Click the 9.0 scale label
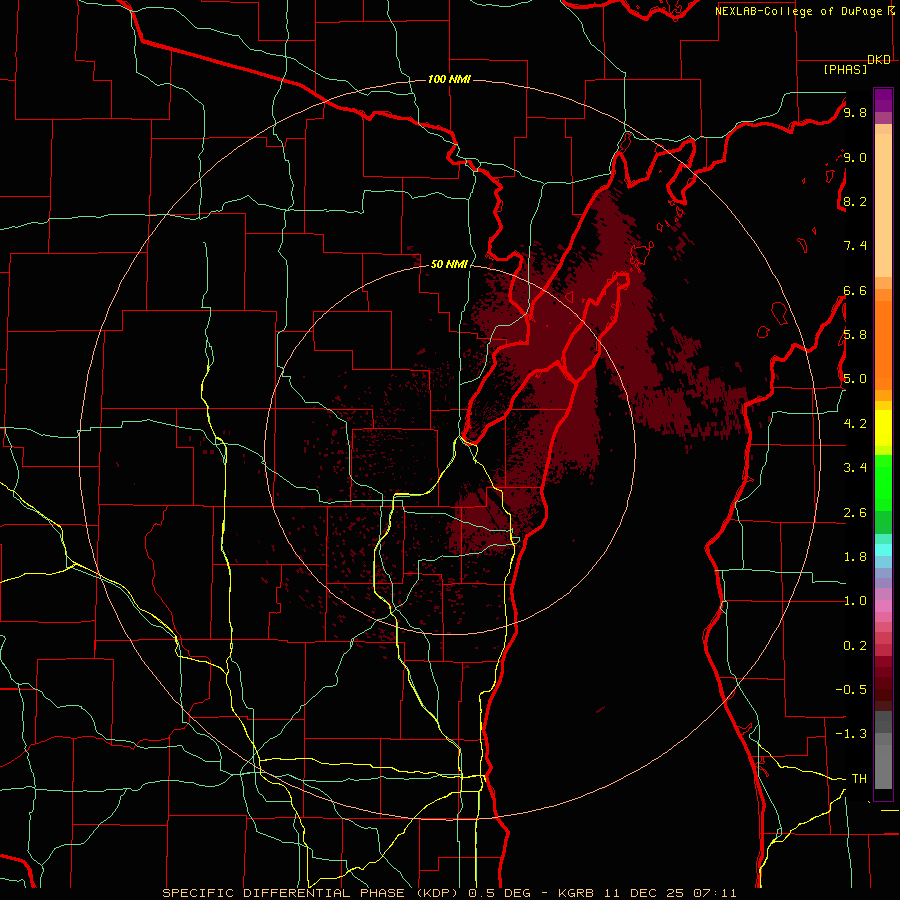 pyautogui.click(x=855, y=157)
